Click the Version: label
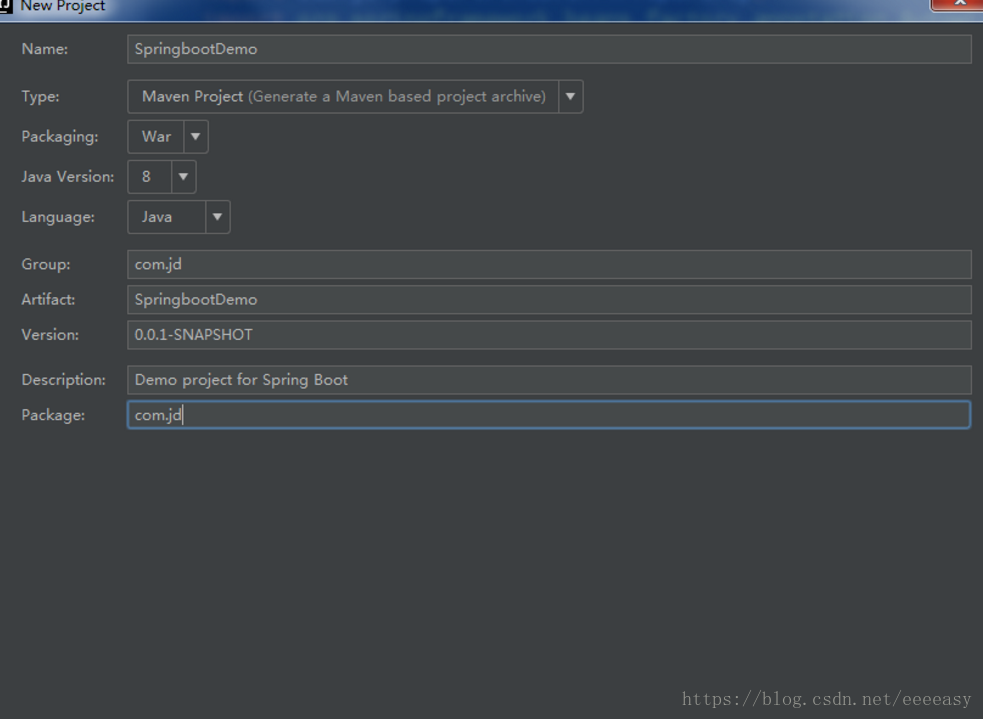Image resolution: width=983 pixels, height=719 pixels. (50, 335)
